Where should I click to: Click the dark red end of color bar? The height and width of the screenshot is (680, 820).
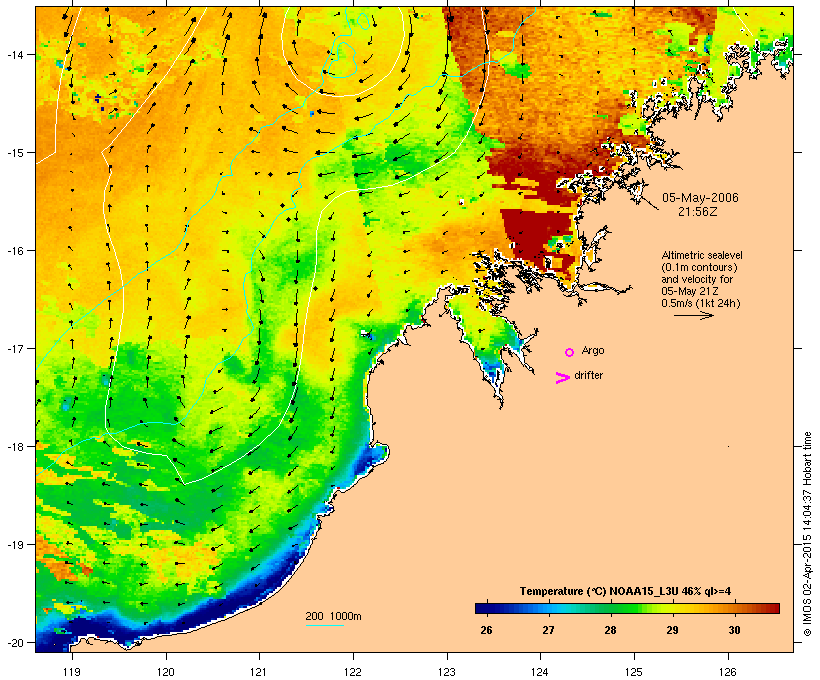(x=776, y=608)
